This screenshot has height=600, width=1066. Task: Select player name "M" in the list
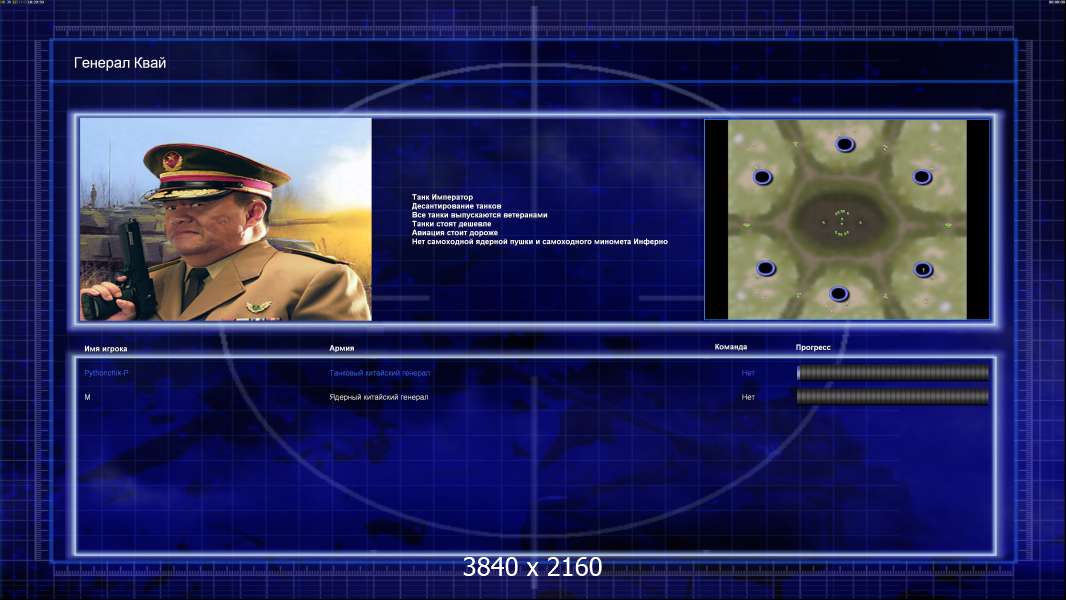[x=87, y=398]
